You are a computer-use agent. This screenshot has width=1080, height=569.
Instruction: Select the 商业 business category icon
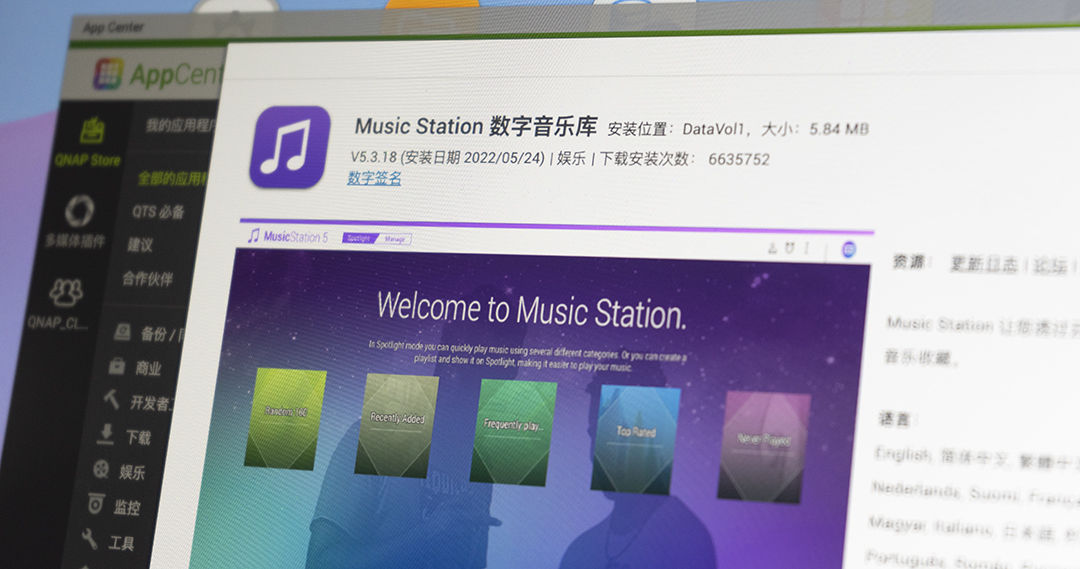pos(117,365)
